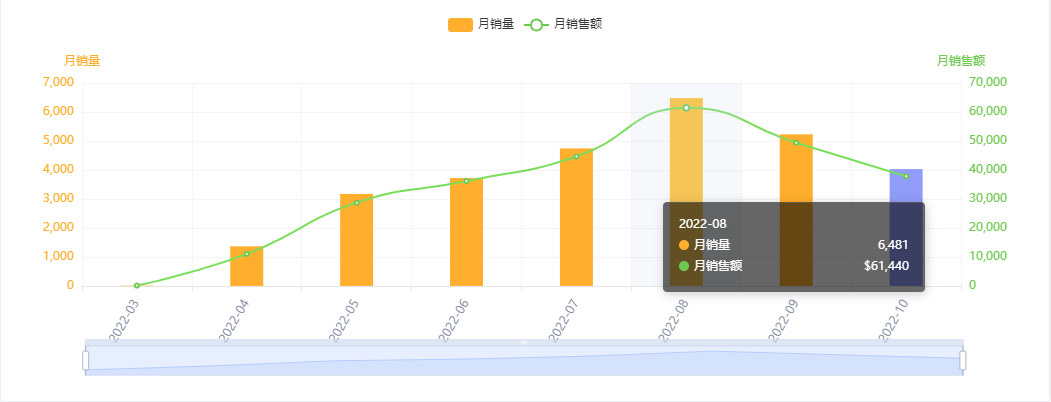Click the 2022-05 orange bar
This screenshot has width=1051, height=402.
(x=357, y=241)
